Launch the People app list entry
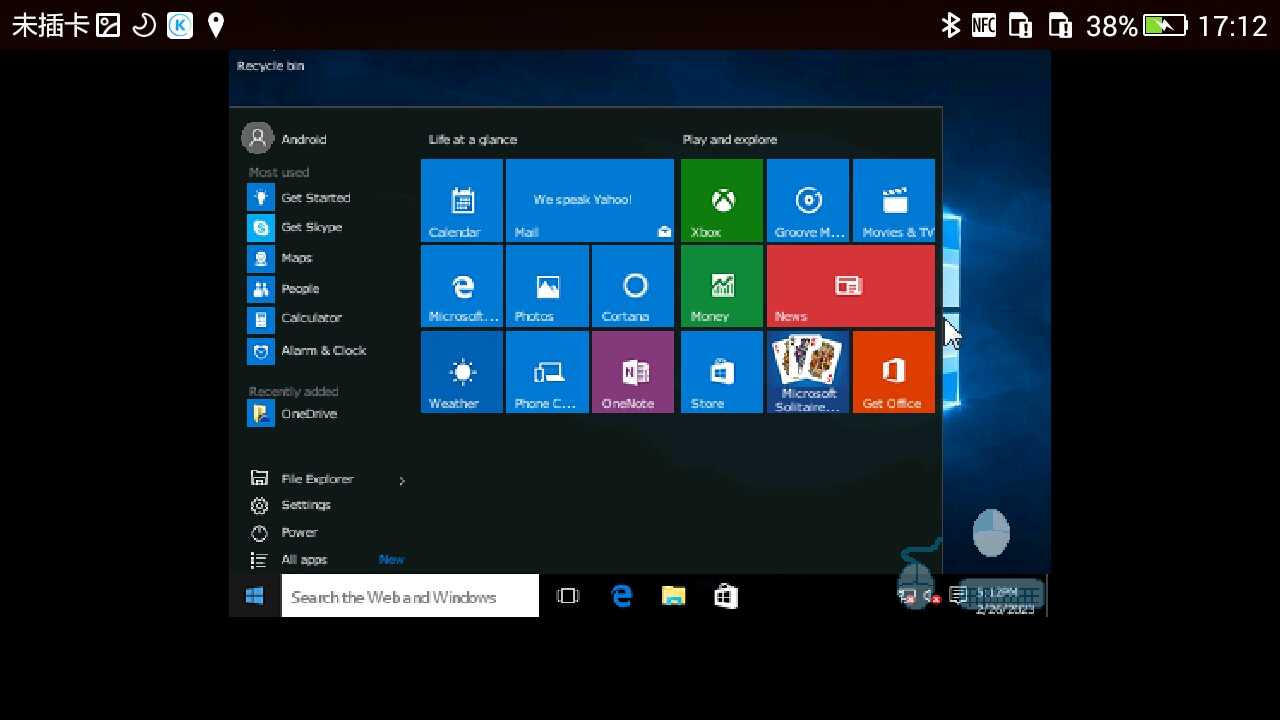Screen dimensions: 1280x720 284,289
